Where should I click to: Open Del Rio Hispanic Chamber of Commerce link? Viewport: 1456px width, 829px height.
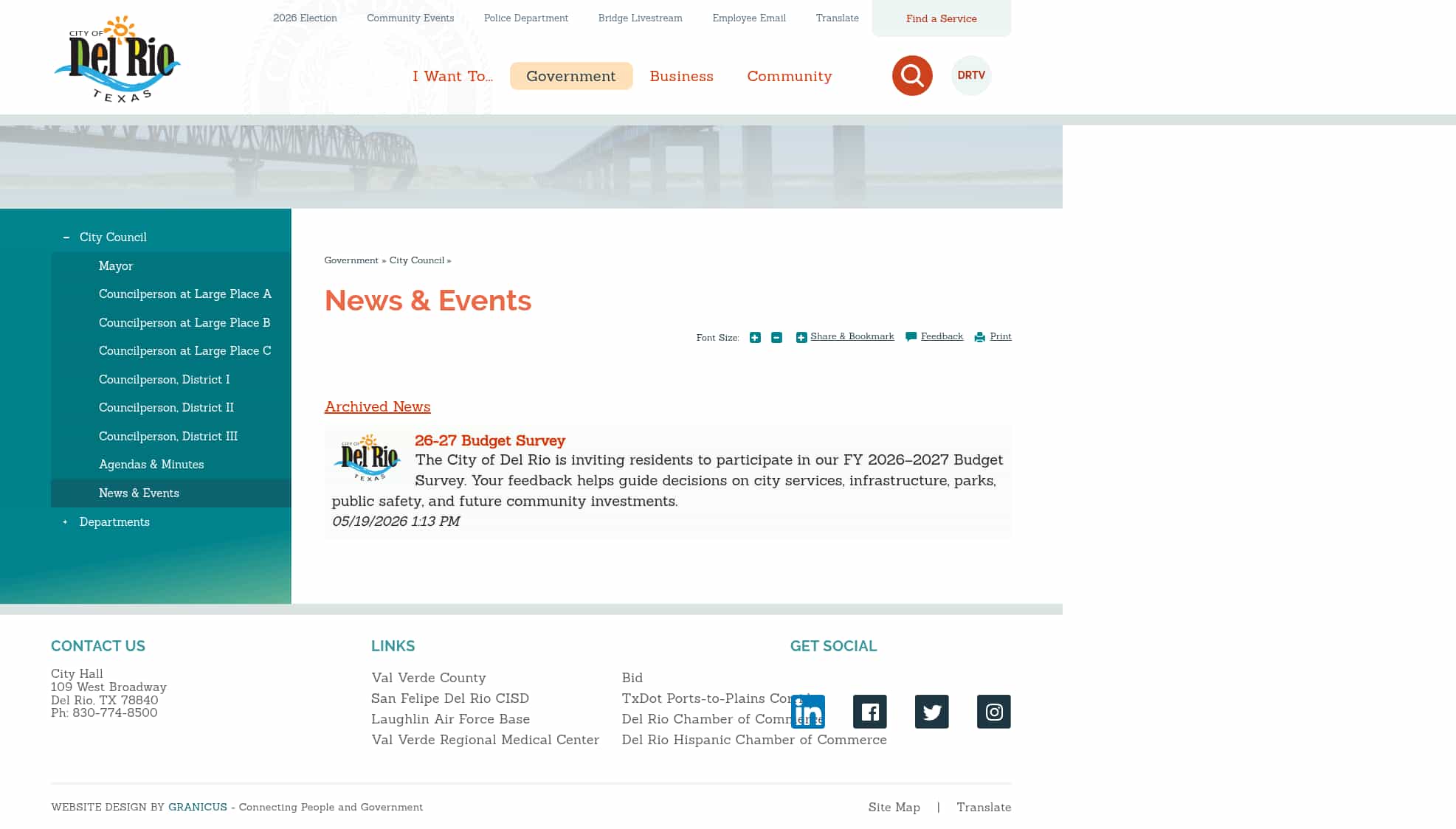(754, 740)
